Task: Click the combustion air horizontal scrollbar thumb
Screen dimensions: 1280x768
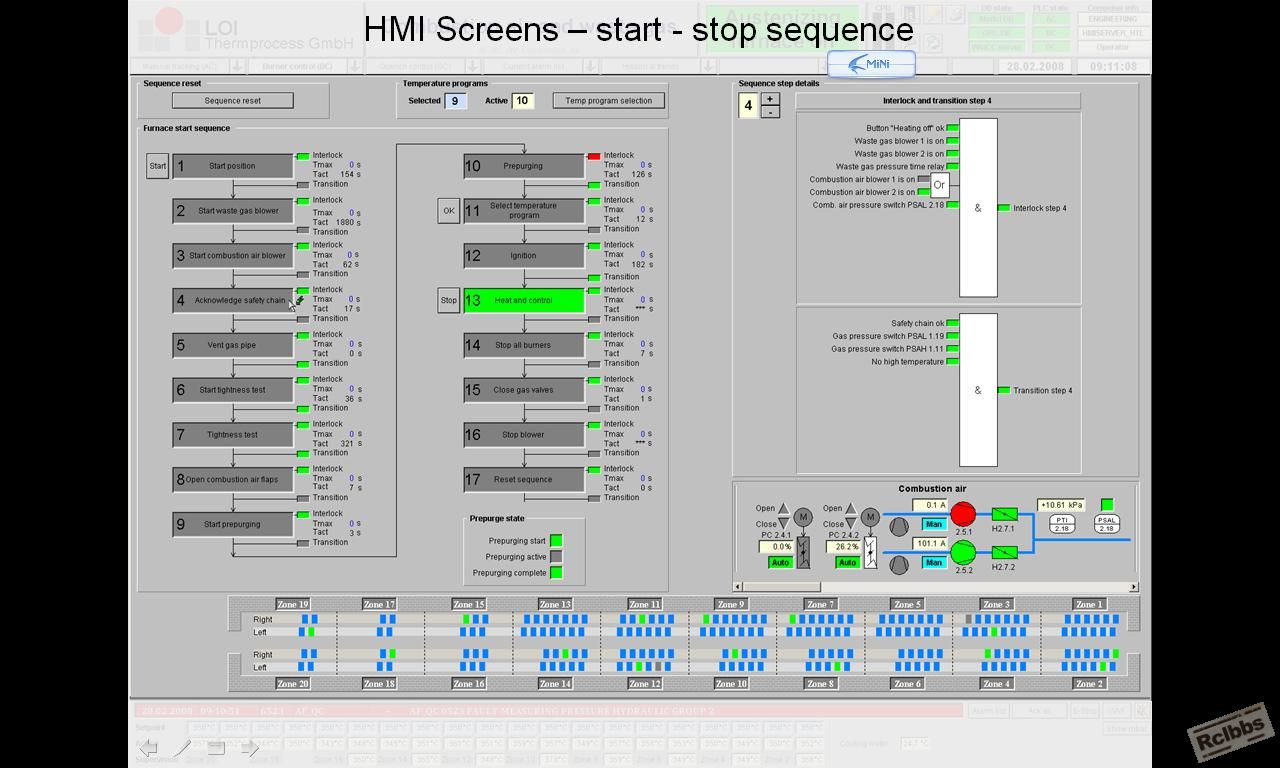Action: 782,587
